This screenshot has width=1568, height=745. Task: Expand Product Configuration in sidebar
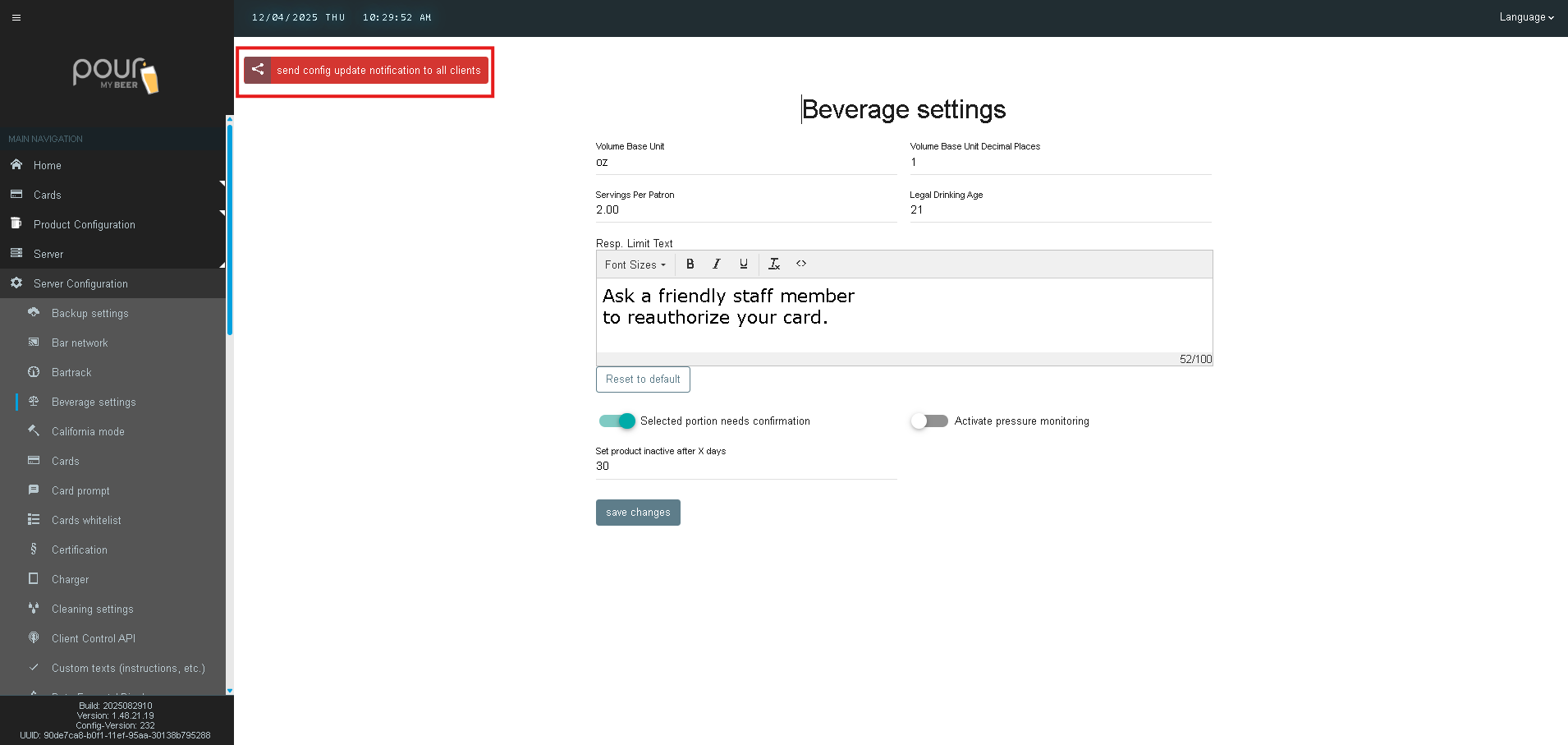coord(84,224)
